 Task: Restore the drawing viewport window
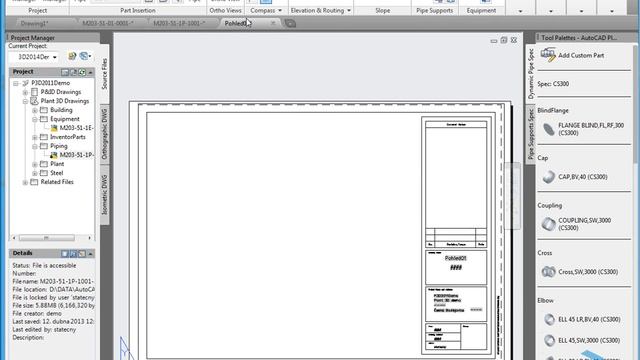[x=504, y=40]
